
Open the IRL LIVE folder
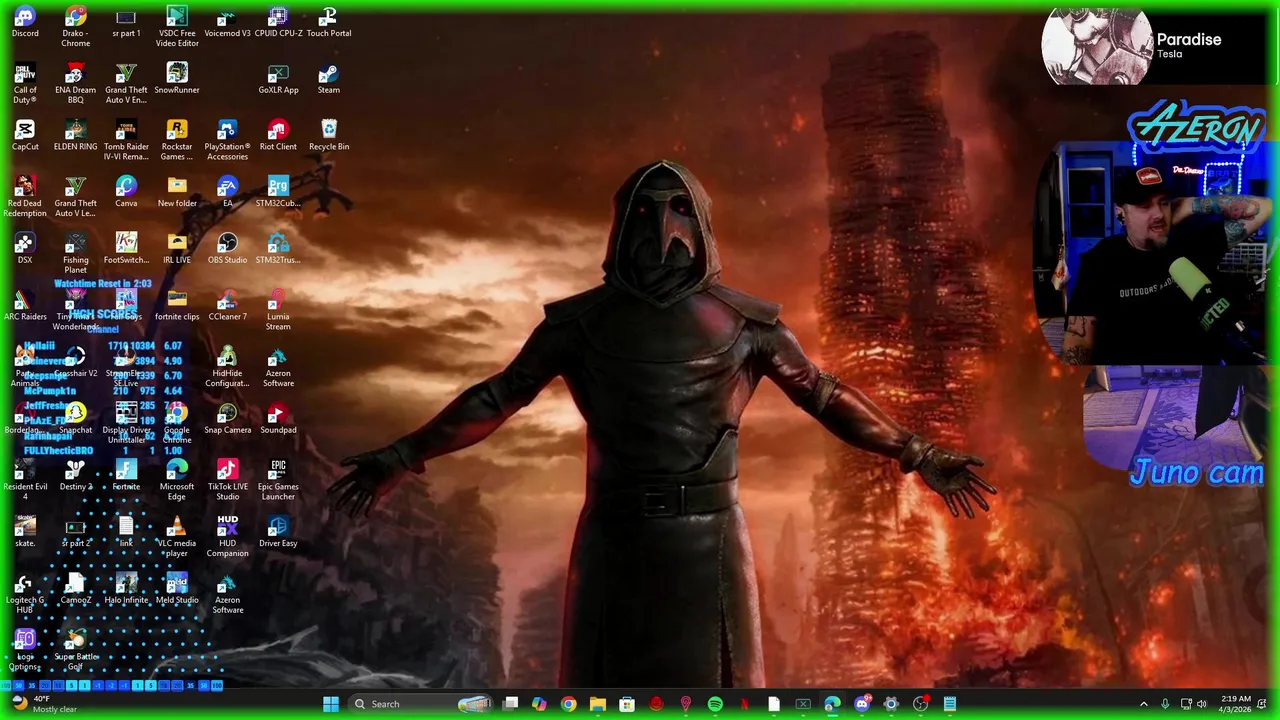coord(177,249)
